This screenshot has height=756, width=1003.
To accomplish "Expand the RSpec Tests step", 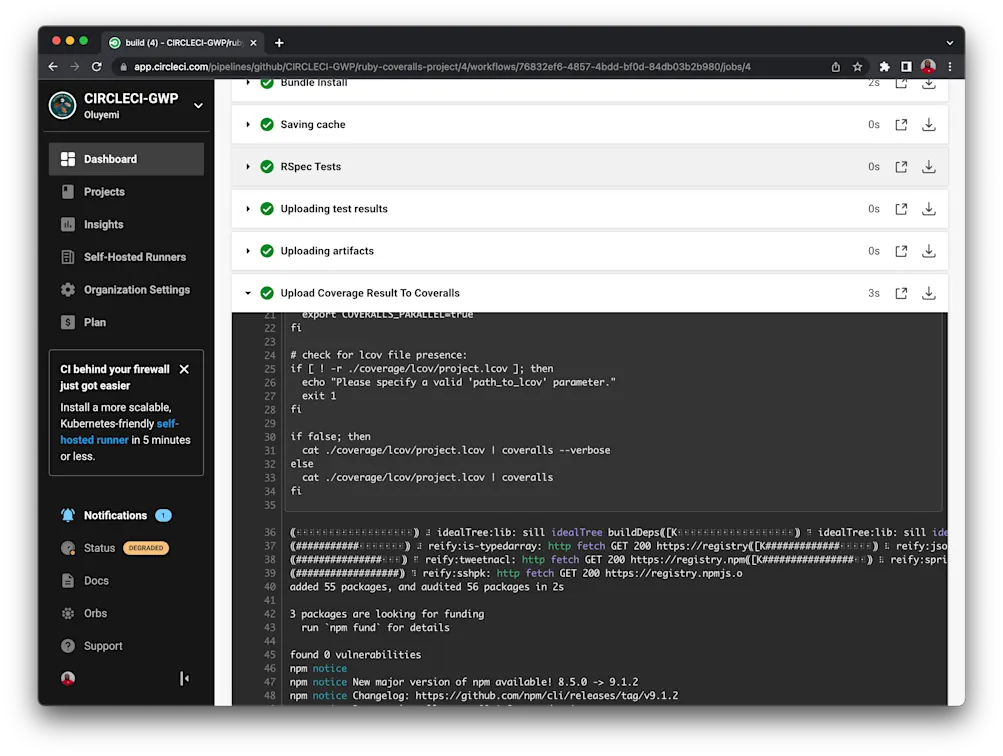I will pyautogui.click(x=248, y=167).
